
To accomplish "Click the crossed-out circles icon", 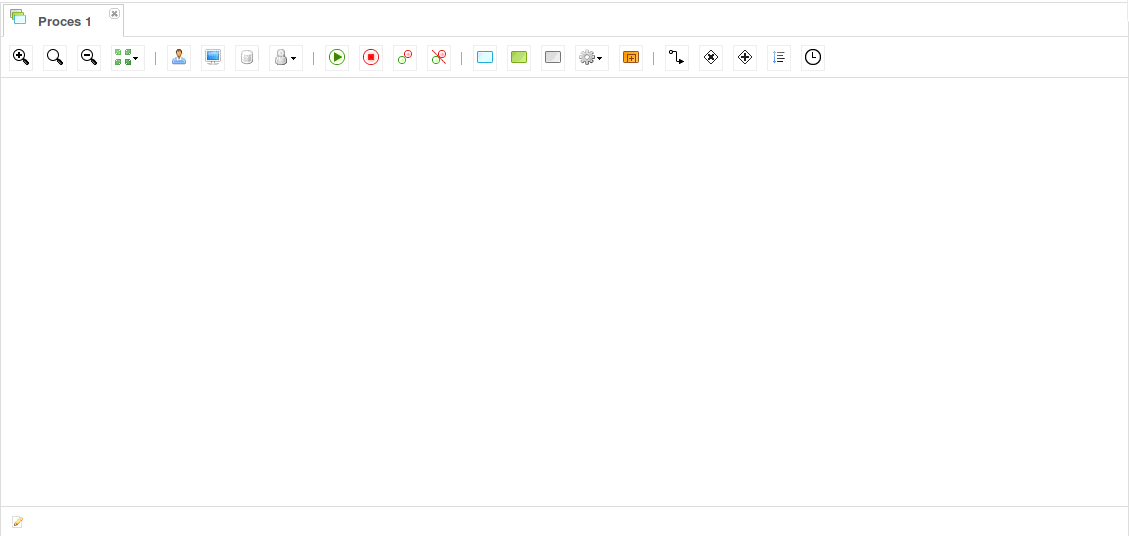I will pyautogui.click(x=439, y=58).
